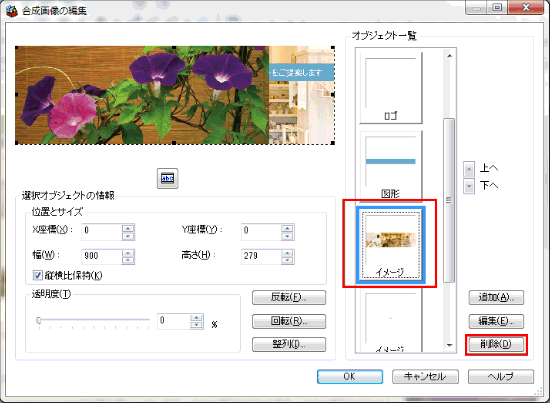
Task: Click the object list scroll-down arrow
Action: pos(449,346)
